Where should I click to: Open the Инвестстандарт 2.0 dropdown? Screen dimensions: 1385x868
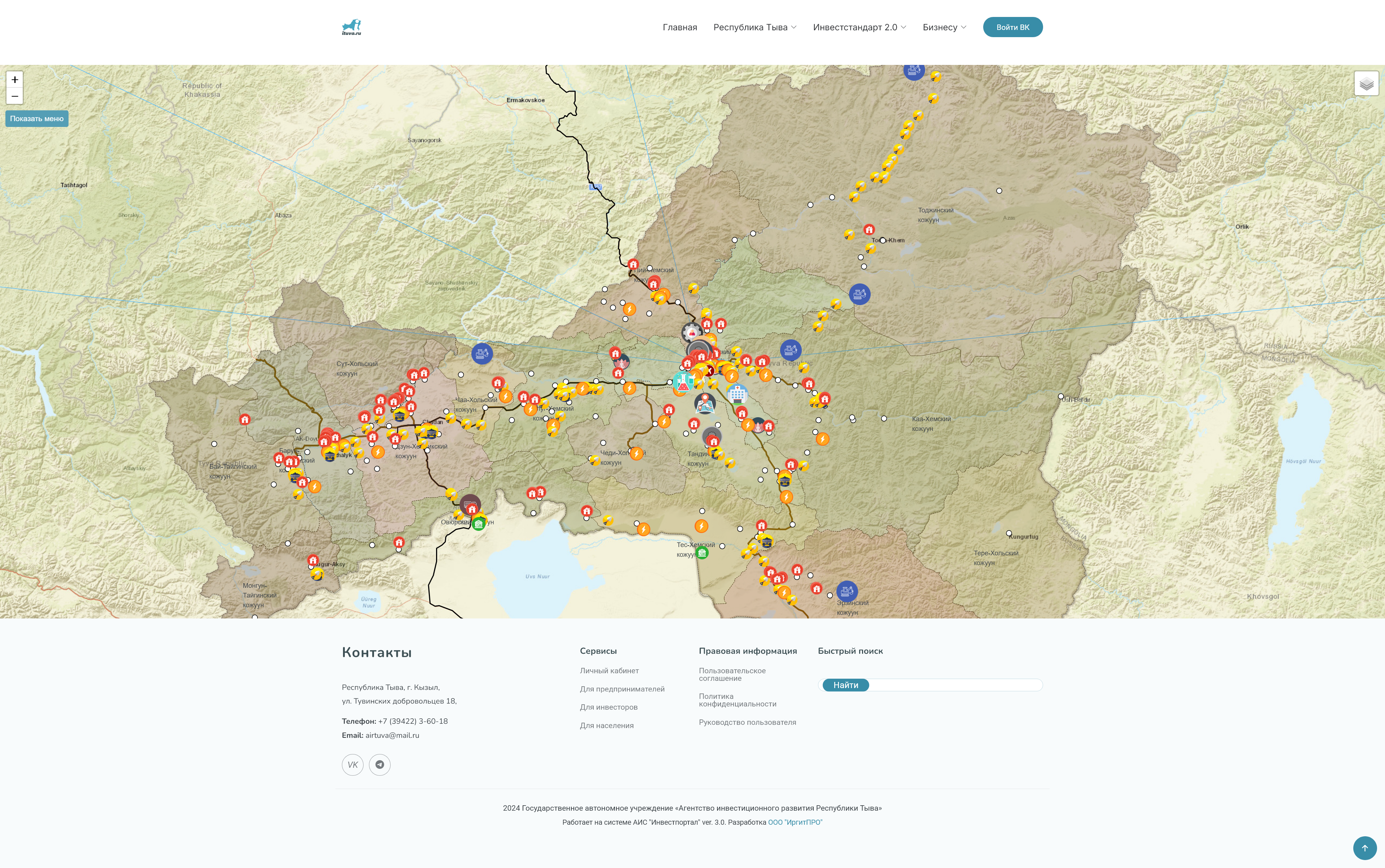tap(855, 26)
